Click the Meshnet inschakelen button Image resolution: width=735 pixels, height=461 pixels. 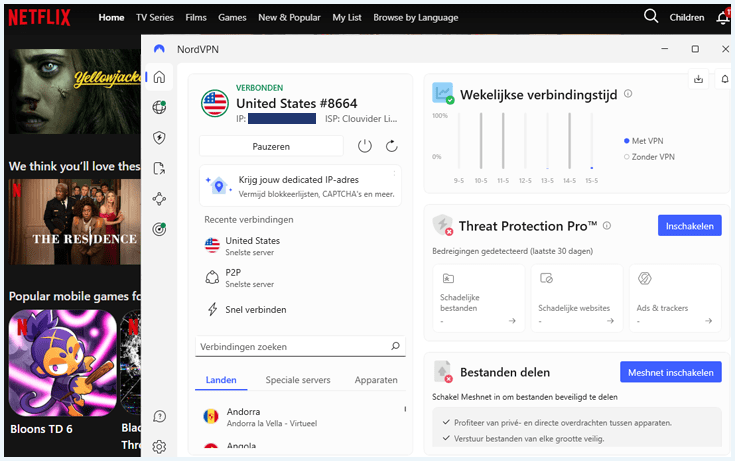click(671, 372)
